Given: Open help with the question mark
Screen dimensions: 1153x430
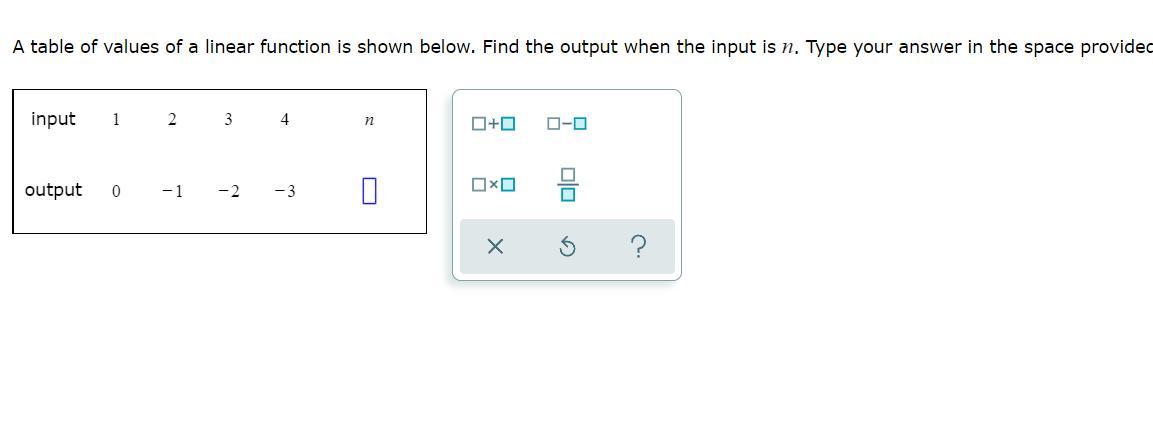Looking at the screenshot, I should (x=640, y=246).
